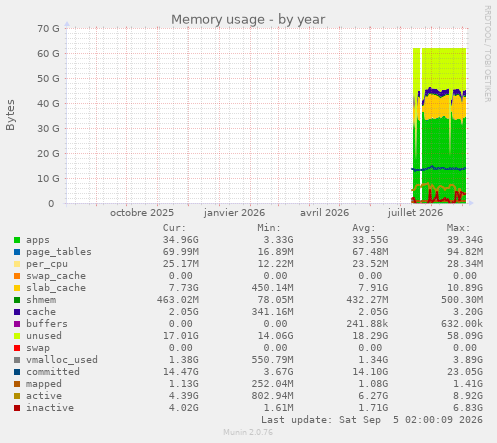
Task: Click the '70 G' y-axis label
Action: 48,29
